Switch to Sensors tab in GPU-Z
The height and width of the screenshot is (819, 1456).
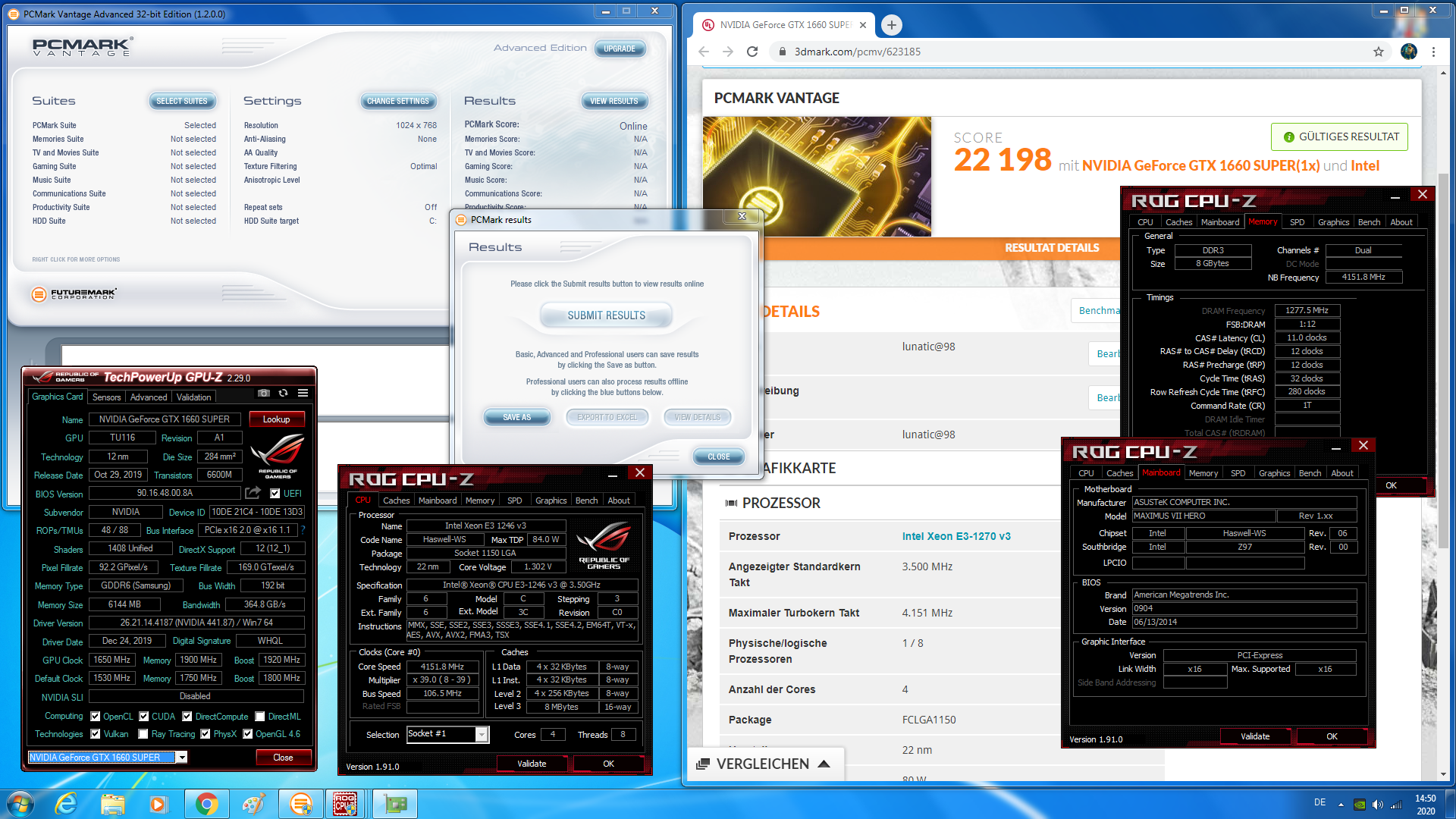click(106, 397)
